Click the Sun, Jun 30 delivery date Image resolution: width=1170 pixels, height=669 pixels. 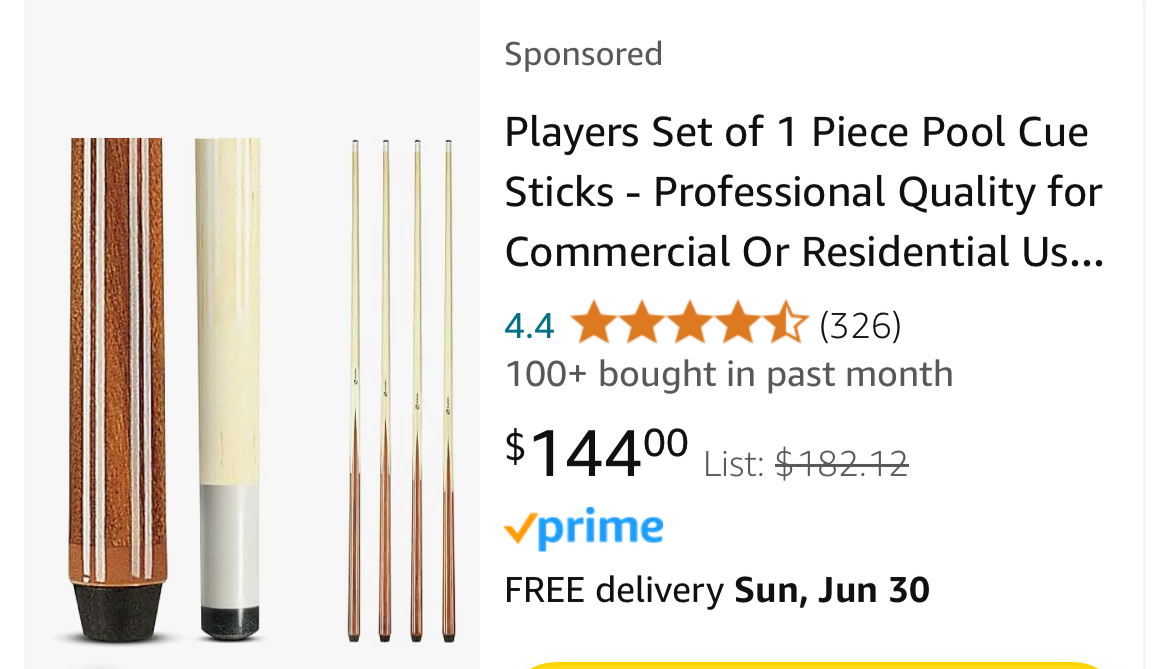pyautogui.click(x=832, y=590)
